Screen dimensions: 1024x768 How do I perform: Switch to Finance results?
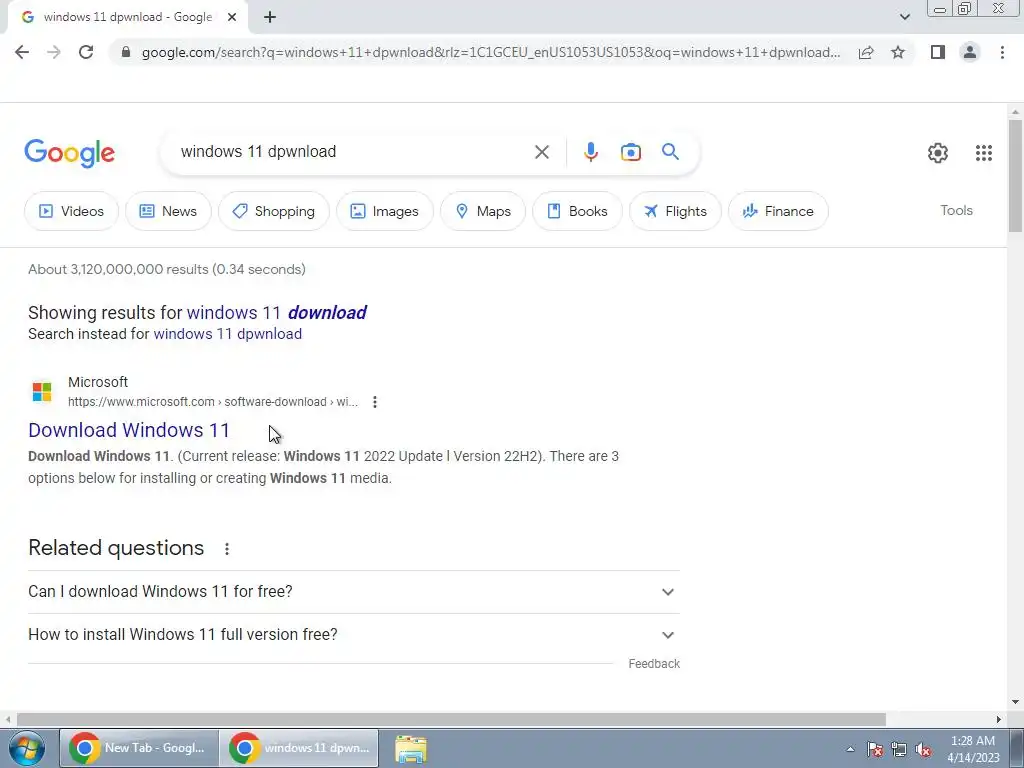[778, 211]
